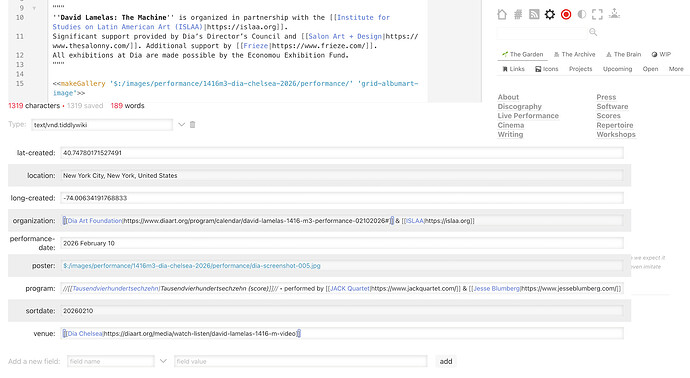
Task: Collapse code fold arrow at line 9
Action: pyautogui.click(x=34, y=8)
